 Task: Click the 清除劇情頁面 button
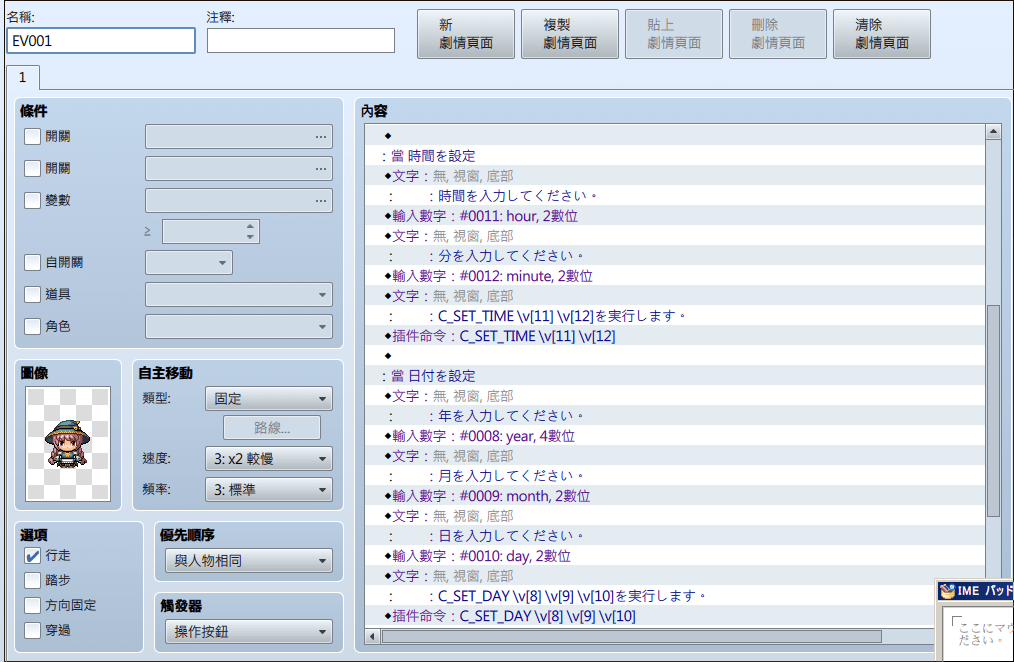click(x=881, y=34)
